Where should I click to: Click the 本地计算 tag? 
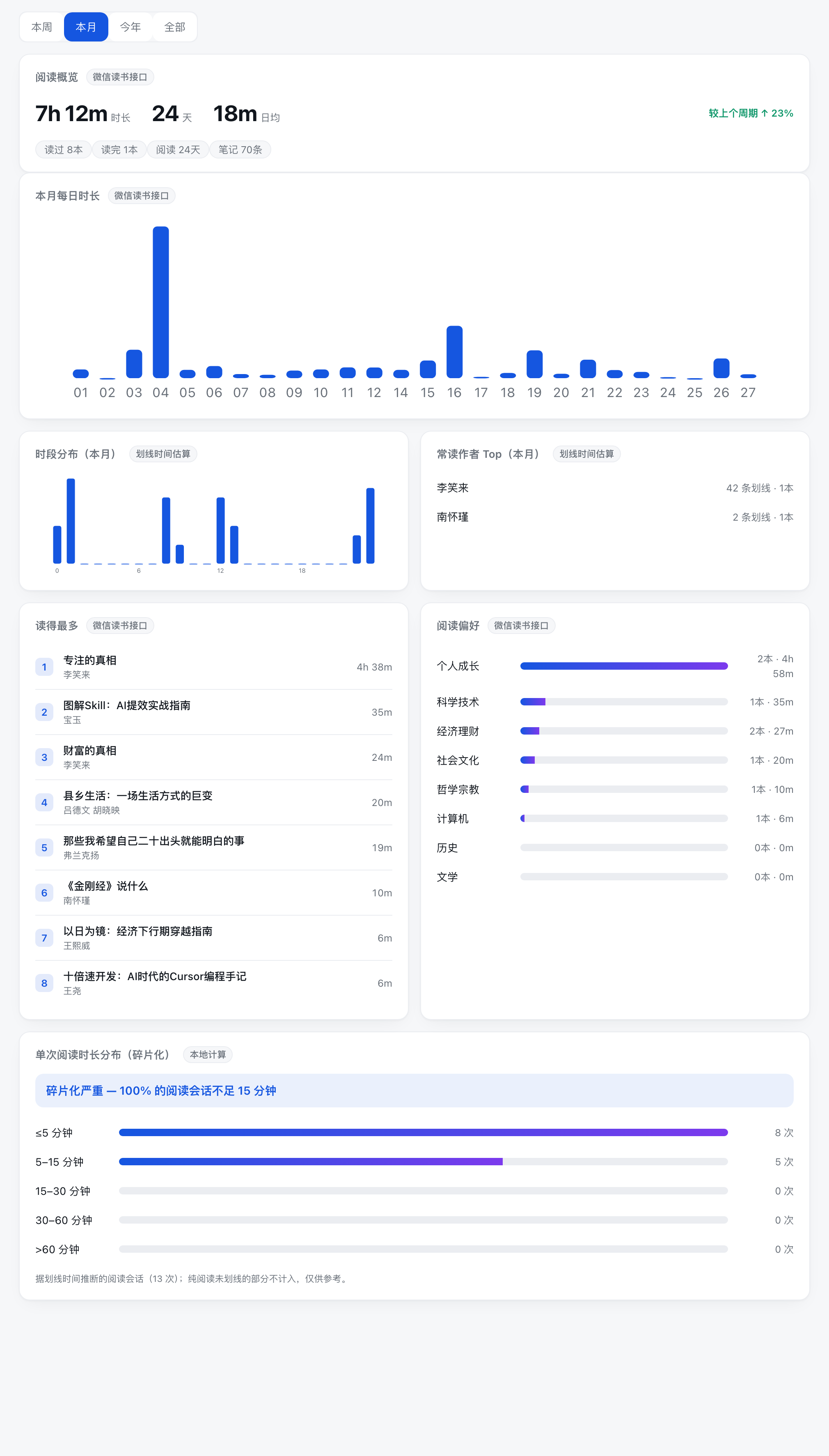point(208,1054)
